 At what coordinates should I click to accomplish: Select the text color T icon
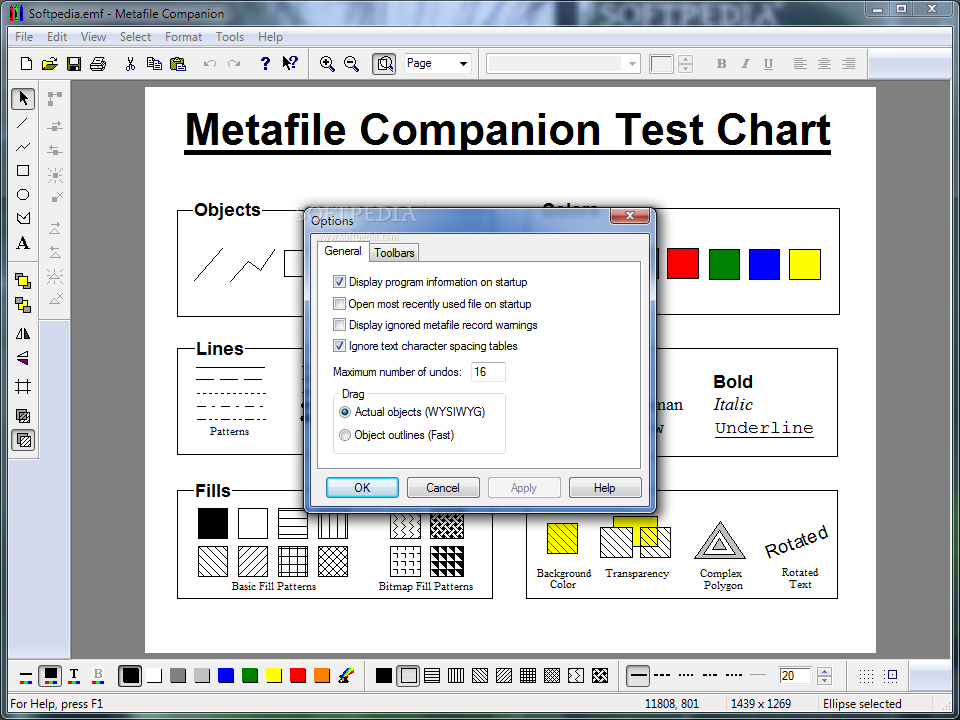point(74,675)
